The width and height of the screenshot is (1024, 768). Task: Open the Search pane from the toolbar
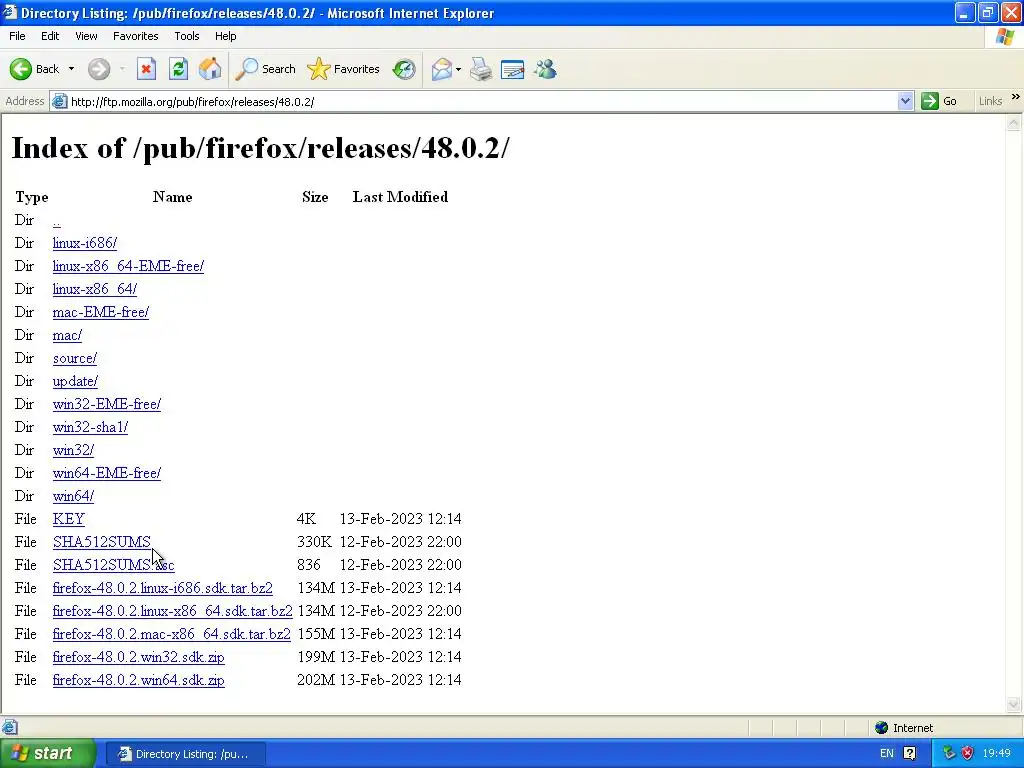point(265,69)
